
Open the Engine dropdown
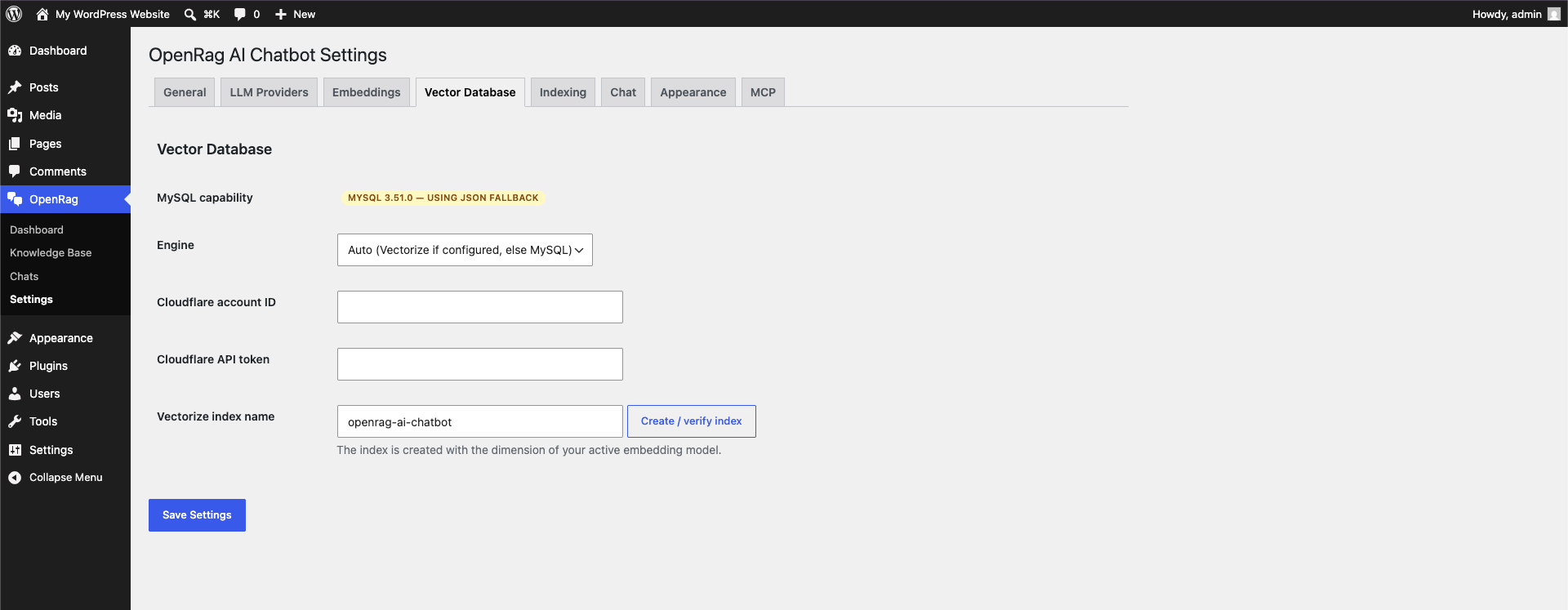pyautogui.click(x=465, y=250)
